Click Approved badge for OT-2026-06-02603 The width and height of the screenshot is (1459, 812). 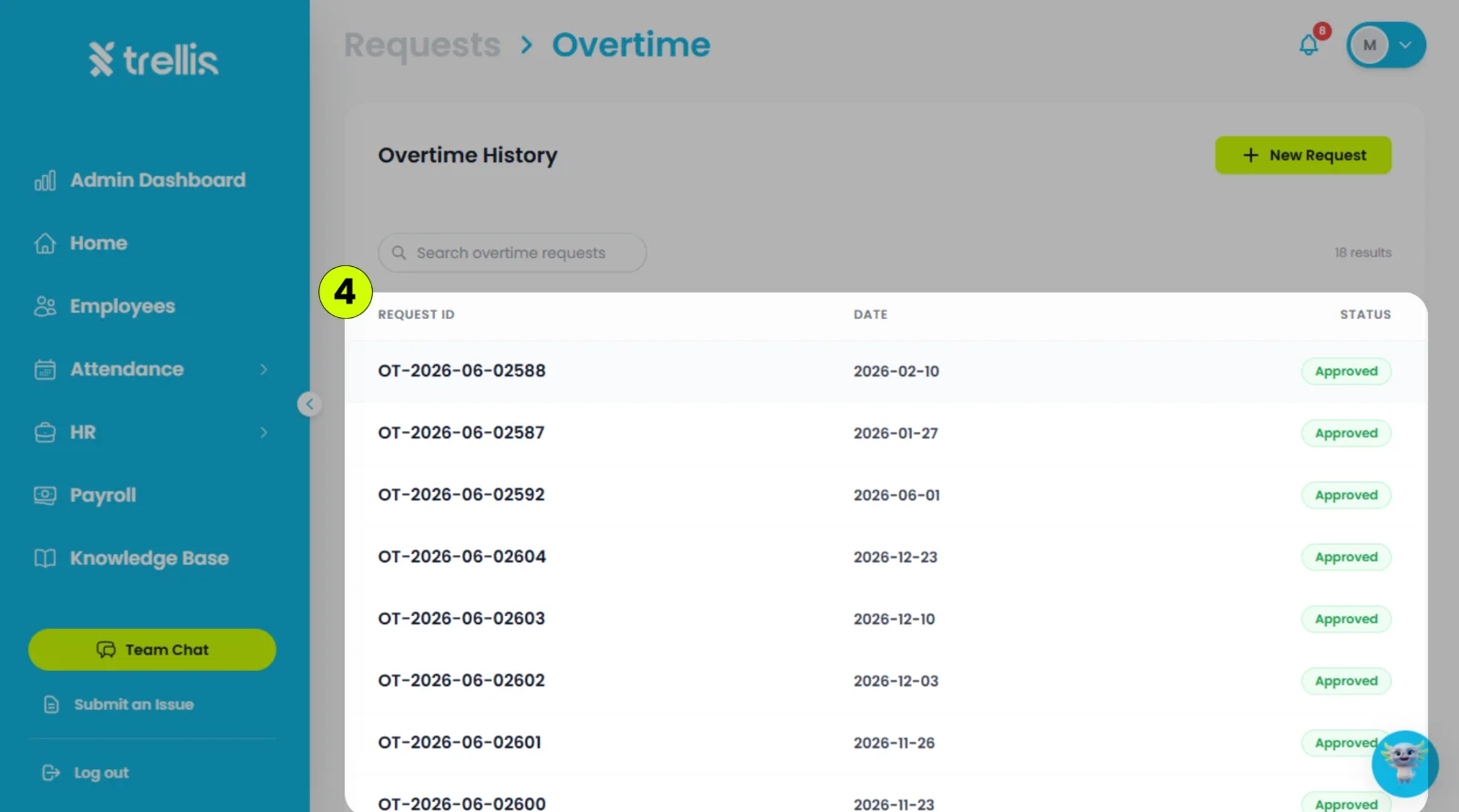click(x=1346, y=619)
